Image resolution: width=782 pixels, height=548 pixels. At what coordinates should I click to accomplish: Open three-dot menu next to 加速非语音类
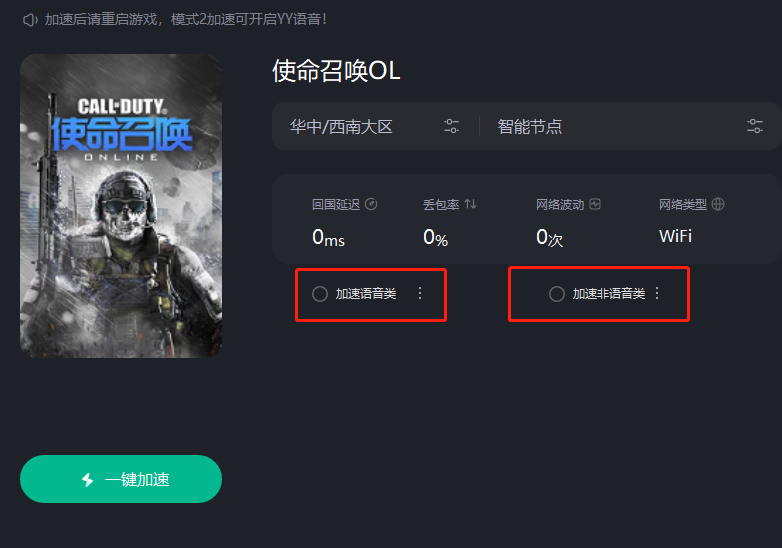(x=657, y=293)
